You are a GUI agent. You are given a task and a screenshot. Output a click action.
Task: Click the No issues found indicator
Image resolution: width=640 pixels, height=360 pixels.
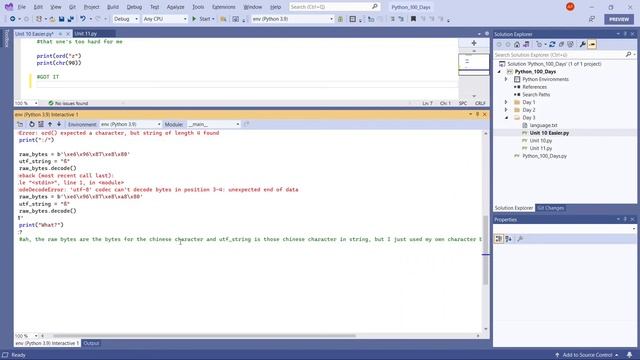pyautogui.click(x=68, y=103)
